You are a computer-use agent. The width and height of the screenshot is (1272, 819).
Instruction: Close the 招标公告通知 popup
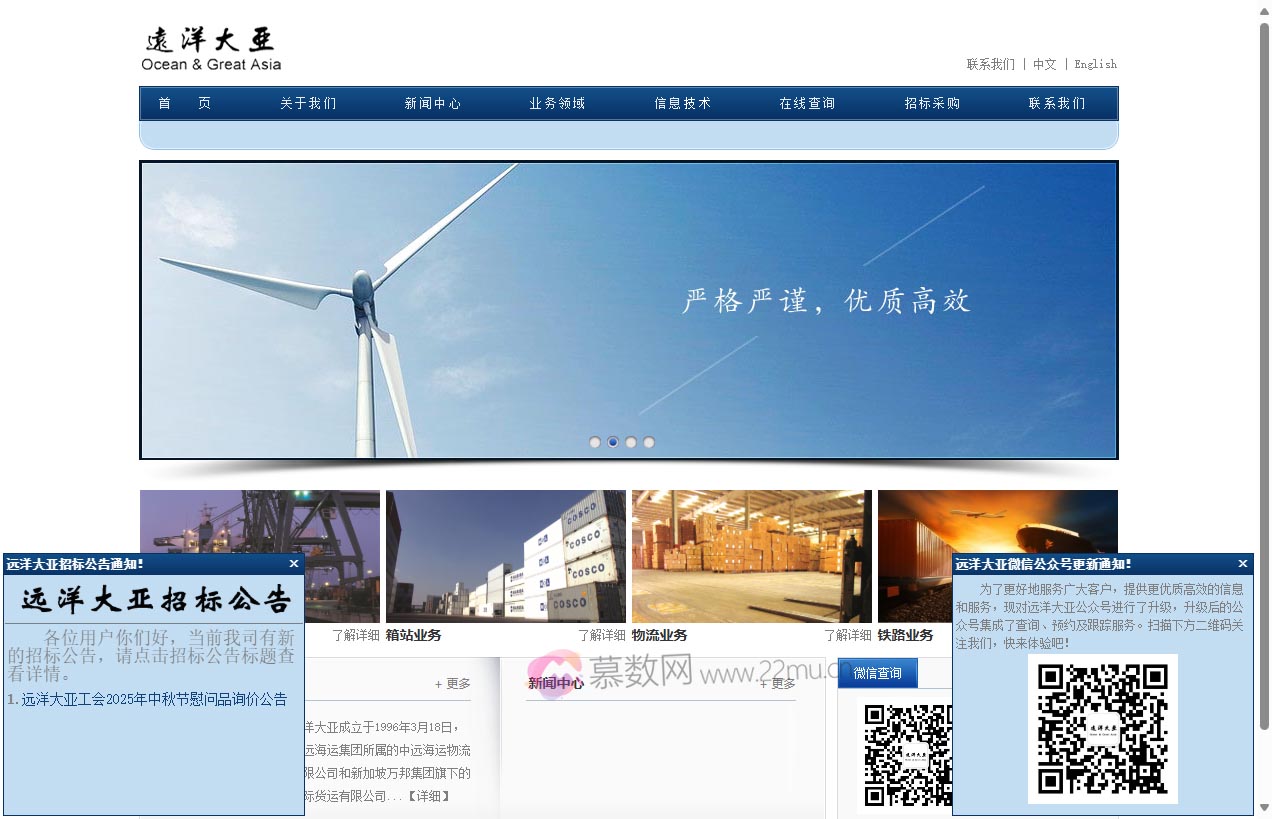click(293, 563)
